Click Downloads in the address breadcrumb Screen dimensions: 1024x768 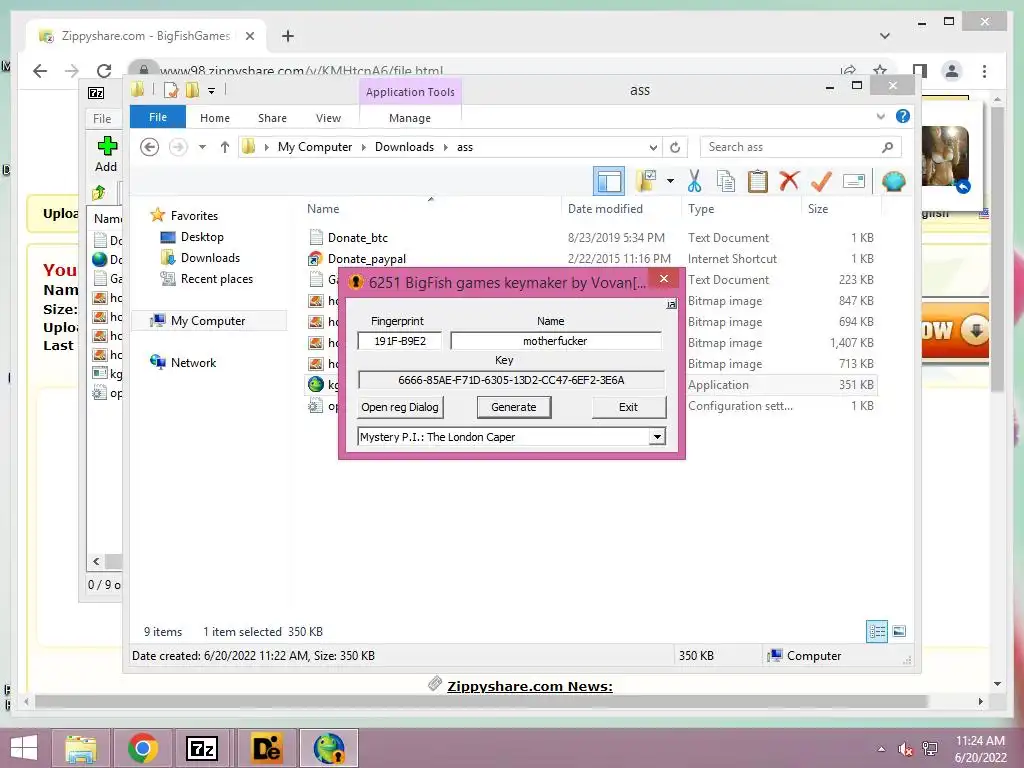coord(404,147)
